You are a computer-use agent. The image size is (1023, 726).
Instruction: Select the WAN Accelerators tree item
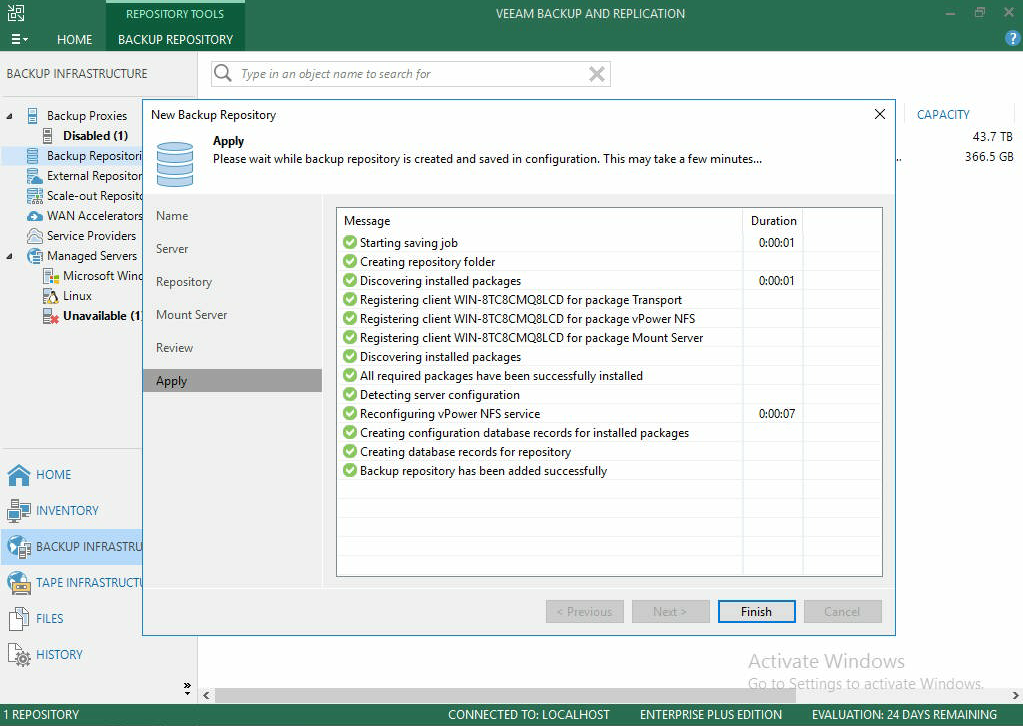94,216
